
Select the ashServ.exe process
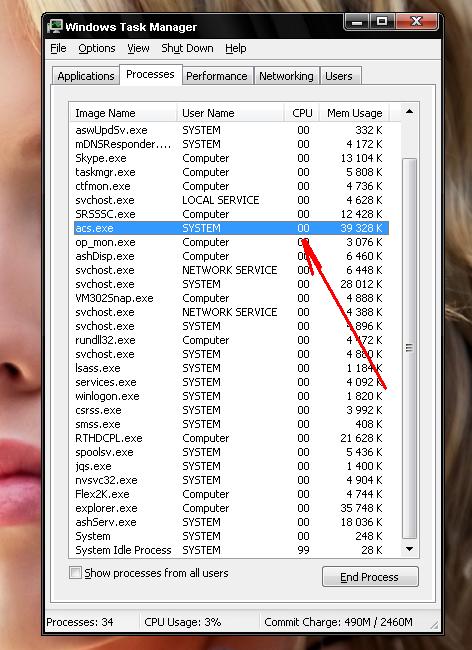(x=229, y=522)
